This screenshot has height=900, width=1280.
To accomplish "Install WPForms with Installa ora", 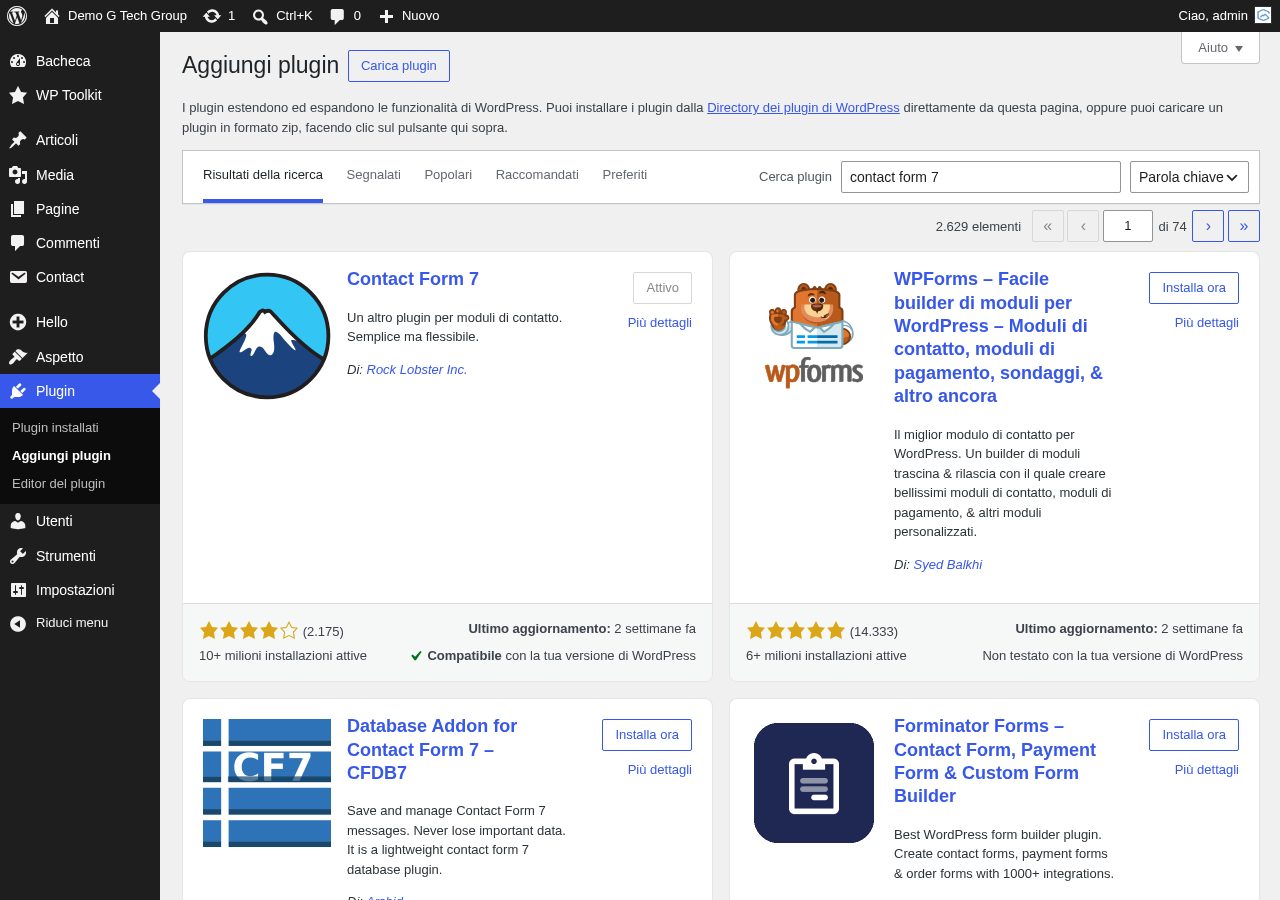I will [x=1194, y=288].
